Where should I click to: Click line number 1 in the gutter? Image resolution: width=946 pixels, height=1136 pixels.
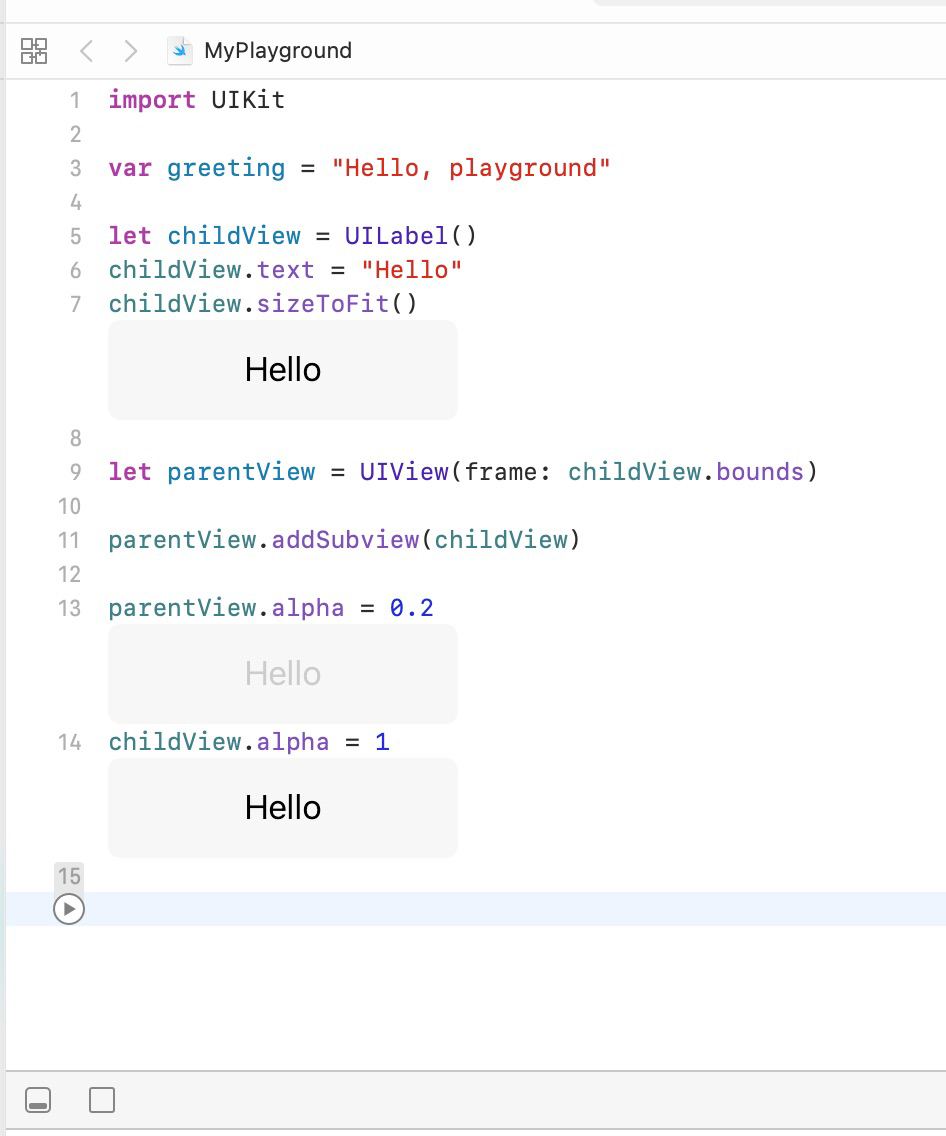[x=75, y=100]
